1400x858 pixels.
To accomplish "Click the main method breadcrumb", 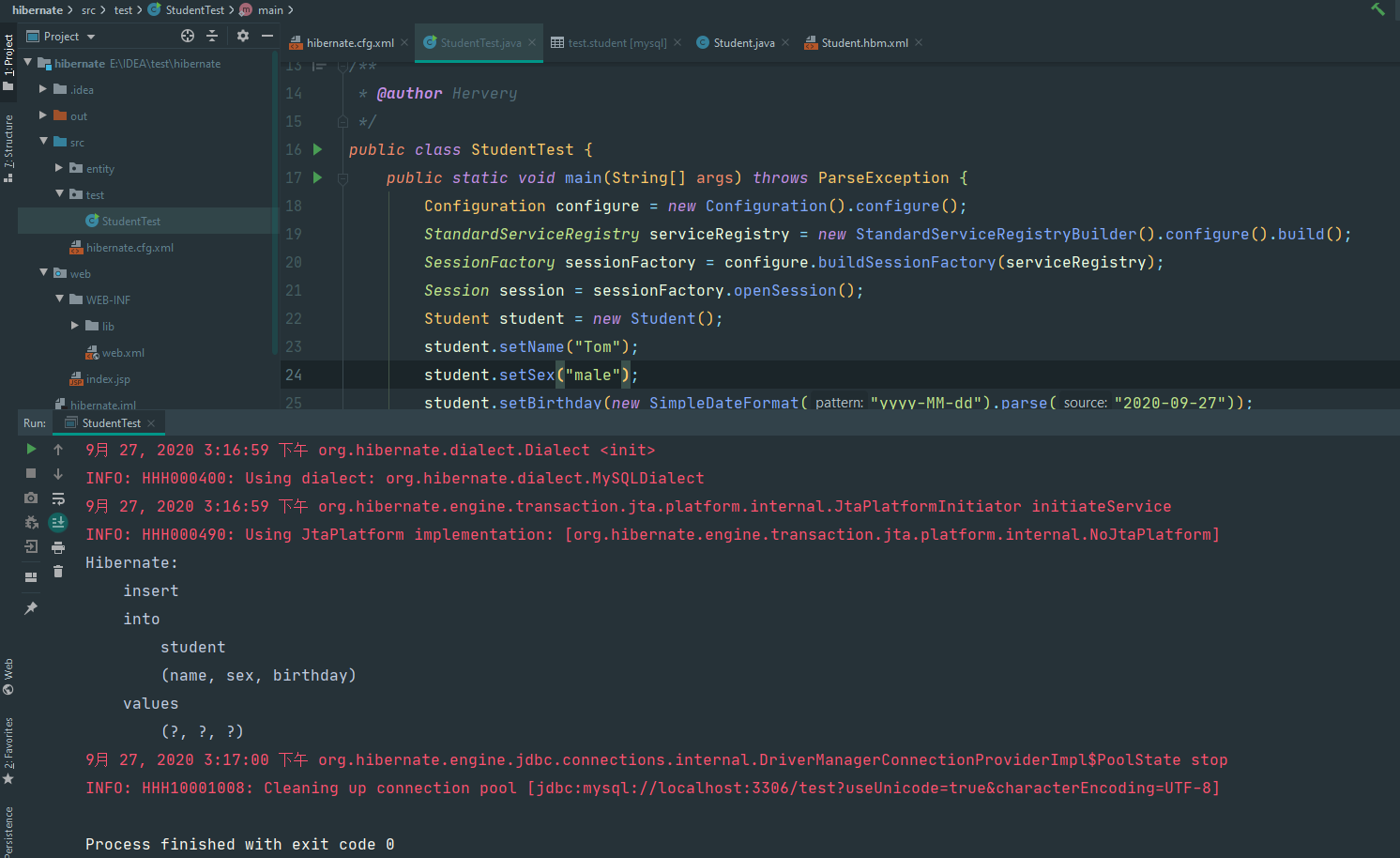I will (262, 9).
